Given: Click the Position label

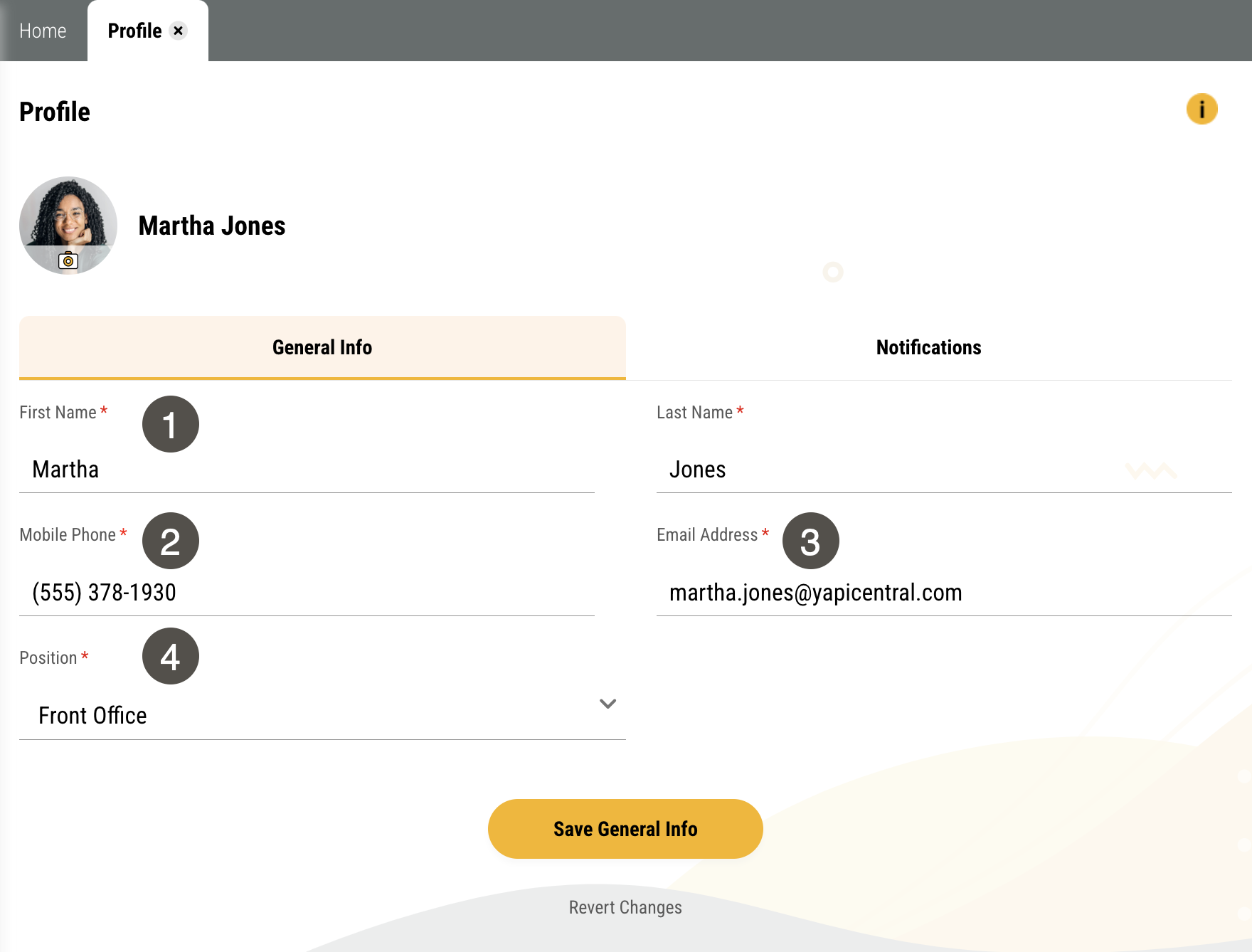Looking at the screenshot, I should 48,658.
